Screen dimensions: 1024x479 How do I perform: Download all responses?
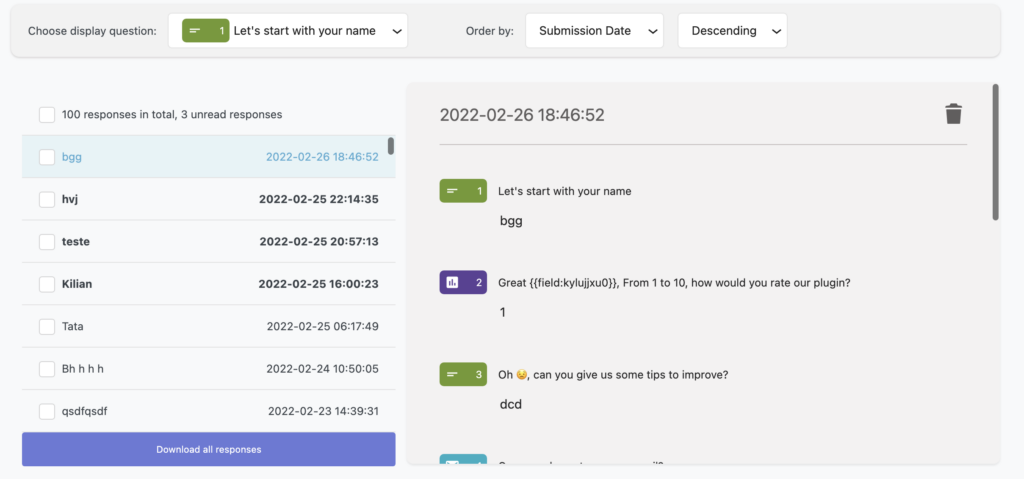coord(208,450)
